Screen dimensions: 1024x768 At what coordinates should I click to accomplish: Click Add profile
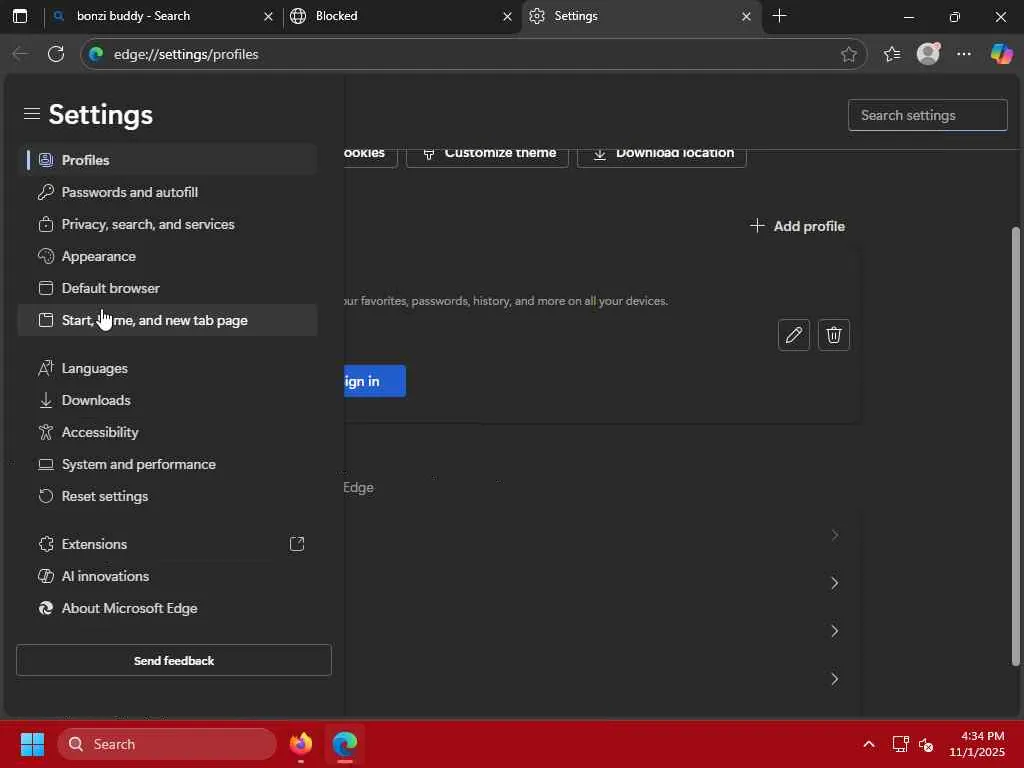797,226
